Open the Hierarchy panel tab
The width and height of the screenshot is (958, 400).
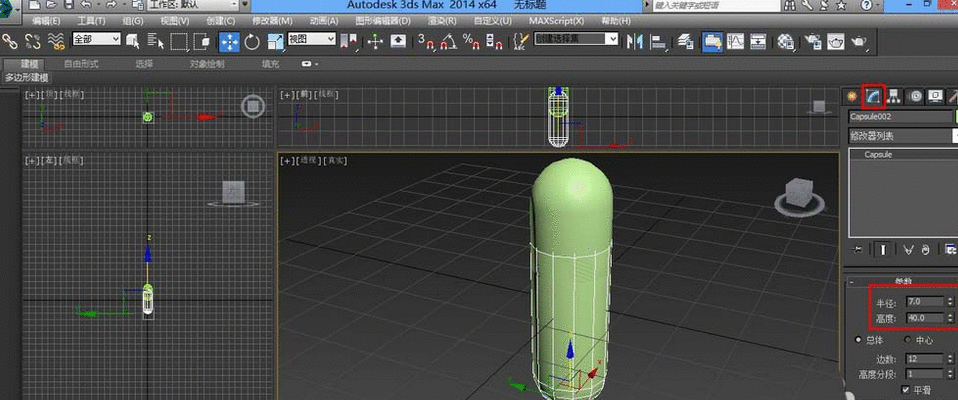tap(894, 96)
